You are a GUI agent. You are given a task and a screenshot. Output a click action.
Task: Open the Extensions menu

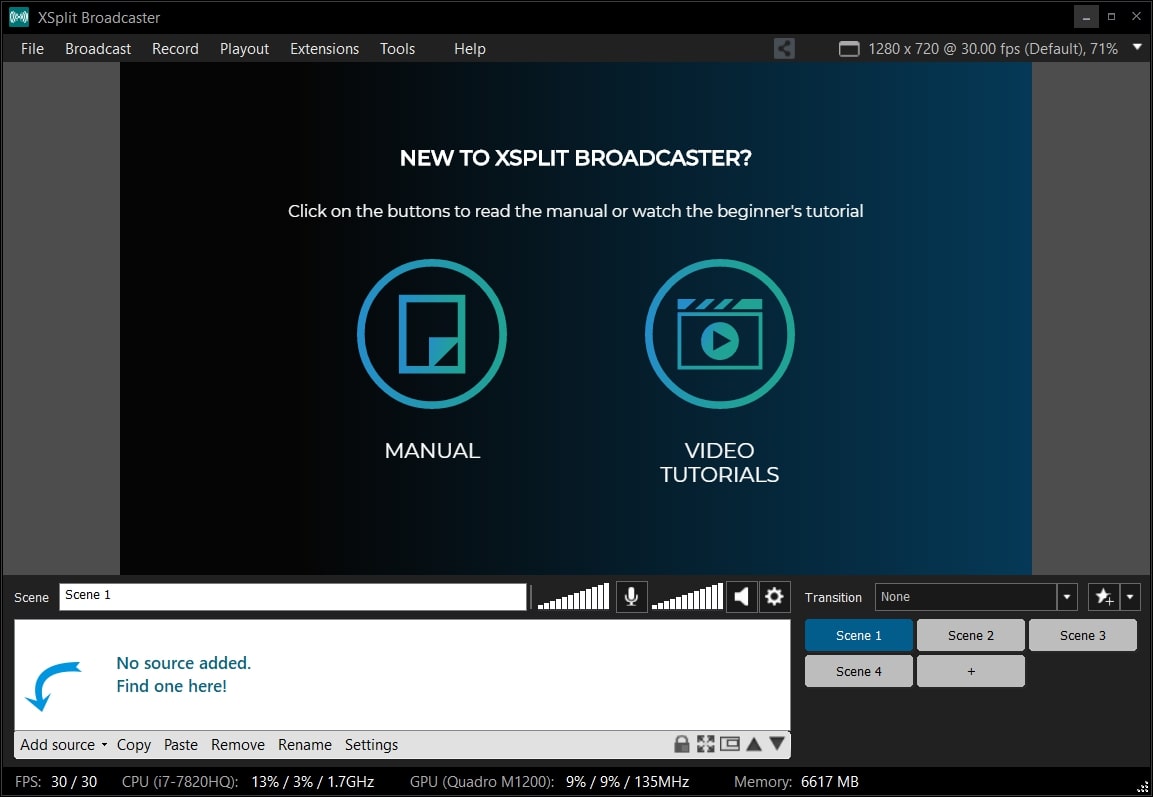click(324, 49)
